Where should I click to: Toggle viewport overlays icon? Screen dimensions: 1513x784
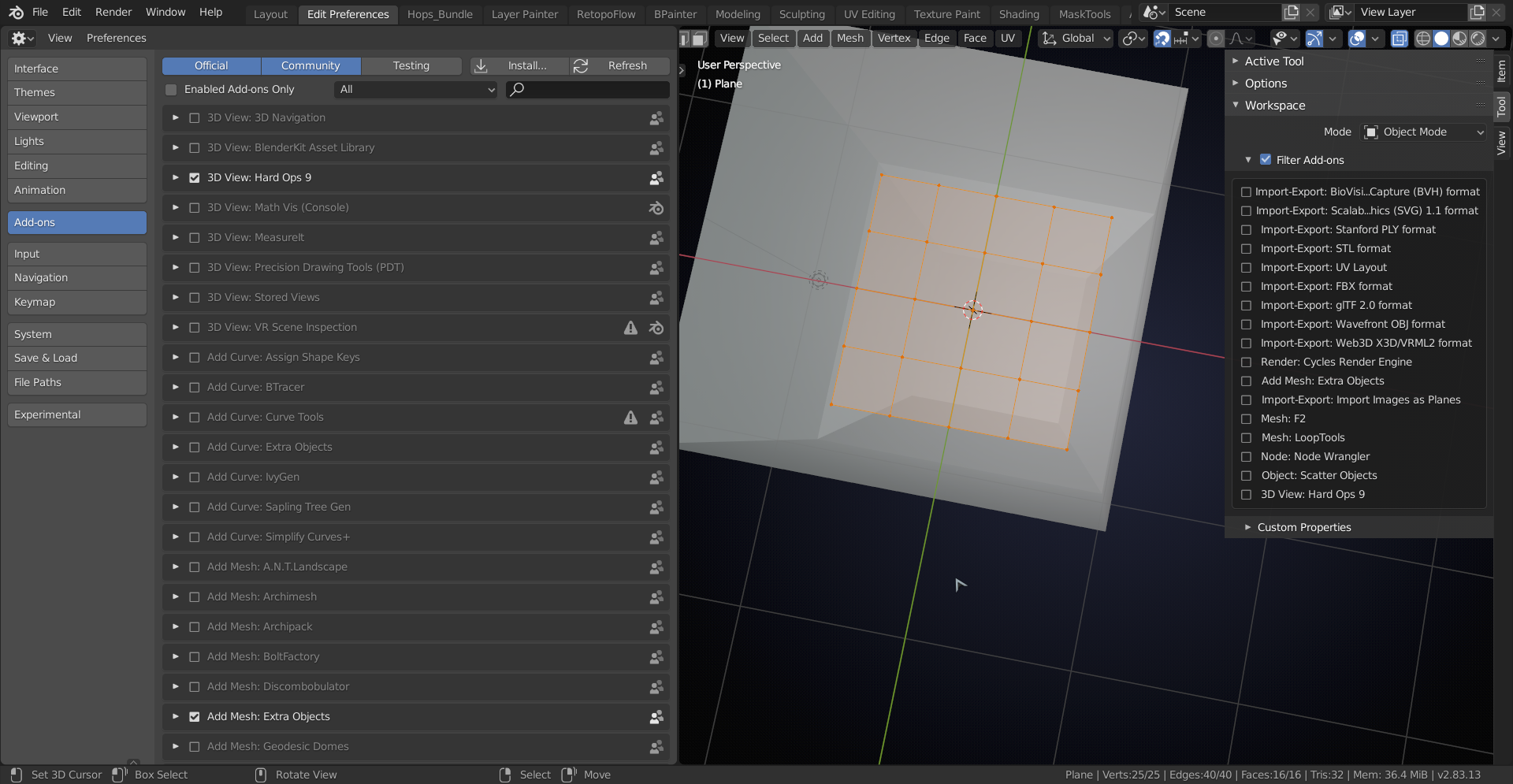coord(1356,39)
